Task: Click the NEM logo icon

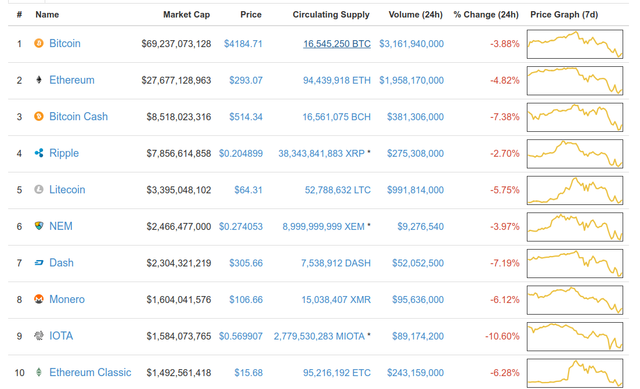Action: click(39, 226)
